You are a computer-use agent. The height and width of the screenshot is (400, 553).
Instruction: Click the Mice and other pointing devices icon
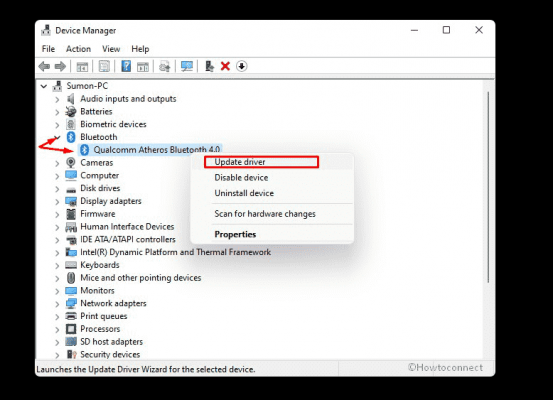71,278
